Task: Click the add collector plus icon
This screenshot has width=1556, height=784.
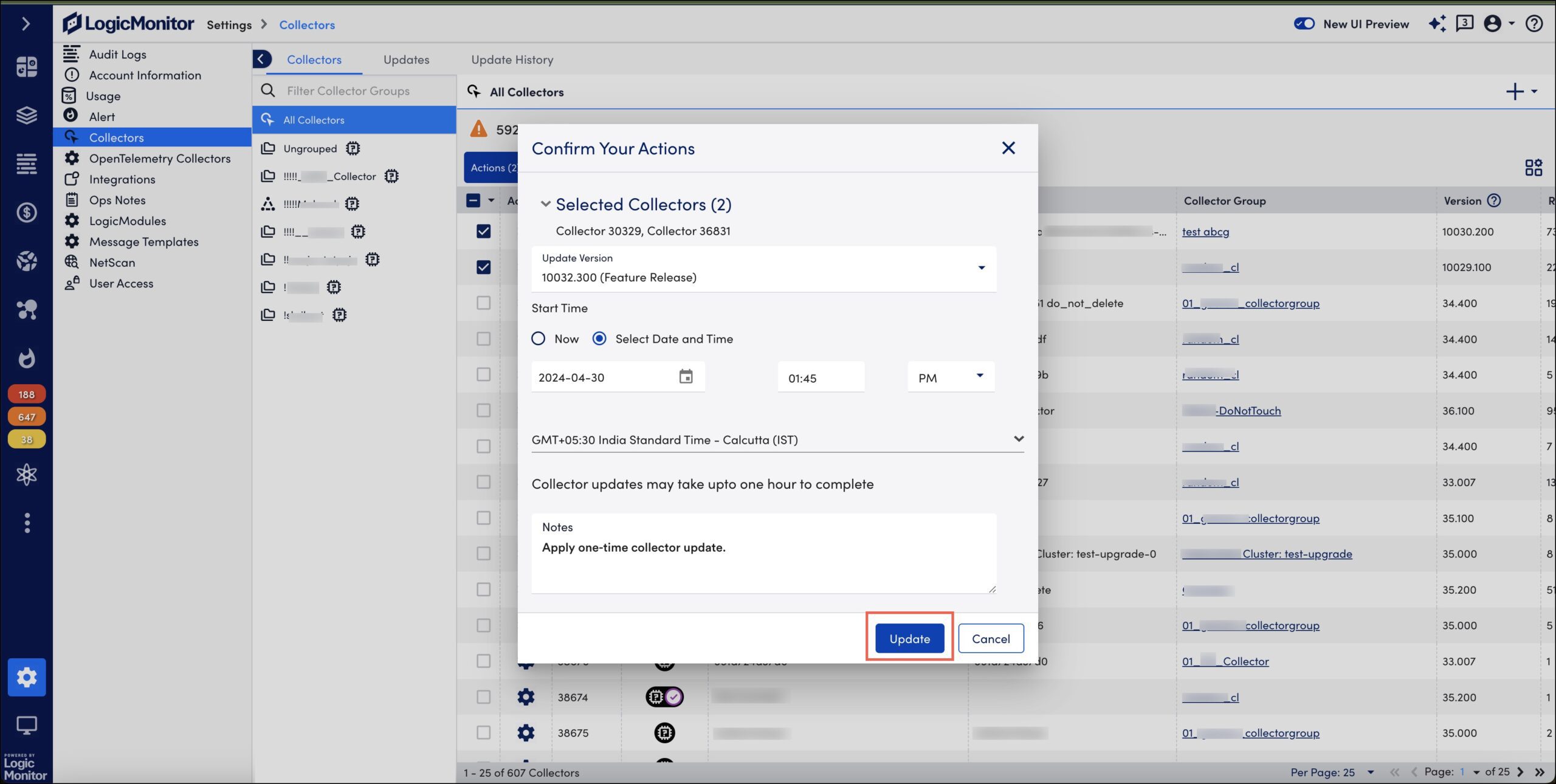Action: pyautogui.click(x=1515, y=92)
